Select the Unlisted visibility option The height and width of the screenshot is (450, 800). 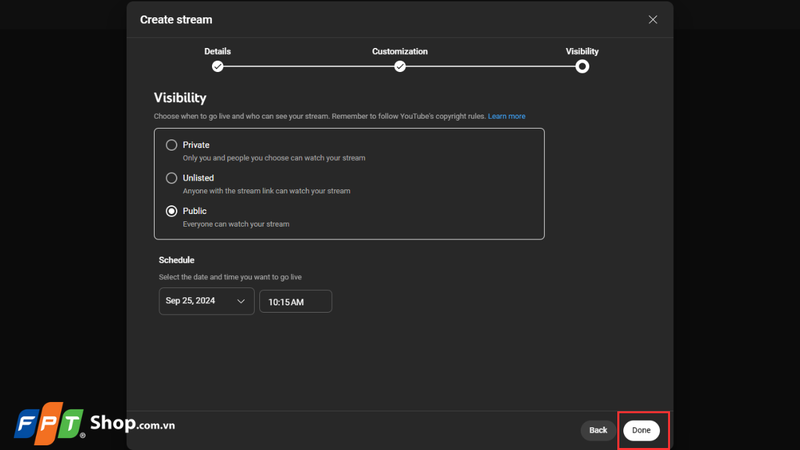click(x=171, y=178)
